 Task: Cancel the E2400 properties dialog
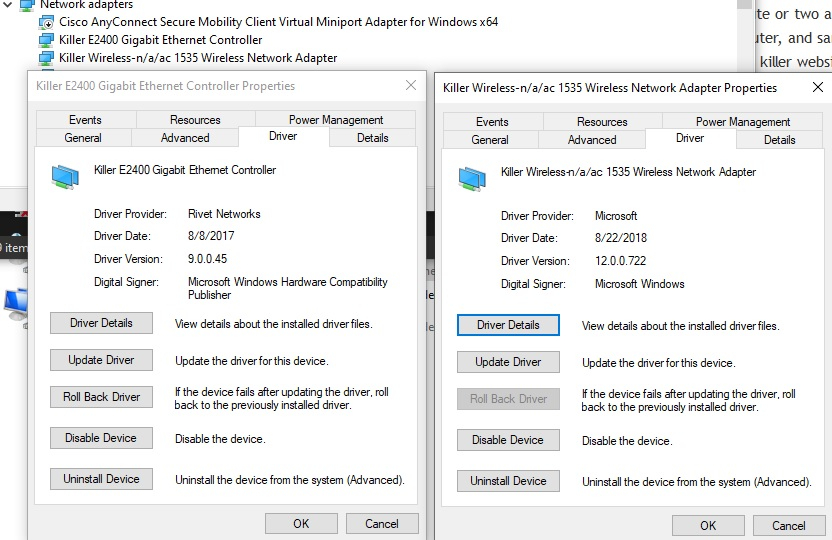pos(382,524)
